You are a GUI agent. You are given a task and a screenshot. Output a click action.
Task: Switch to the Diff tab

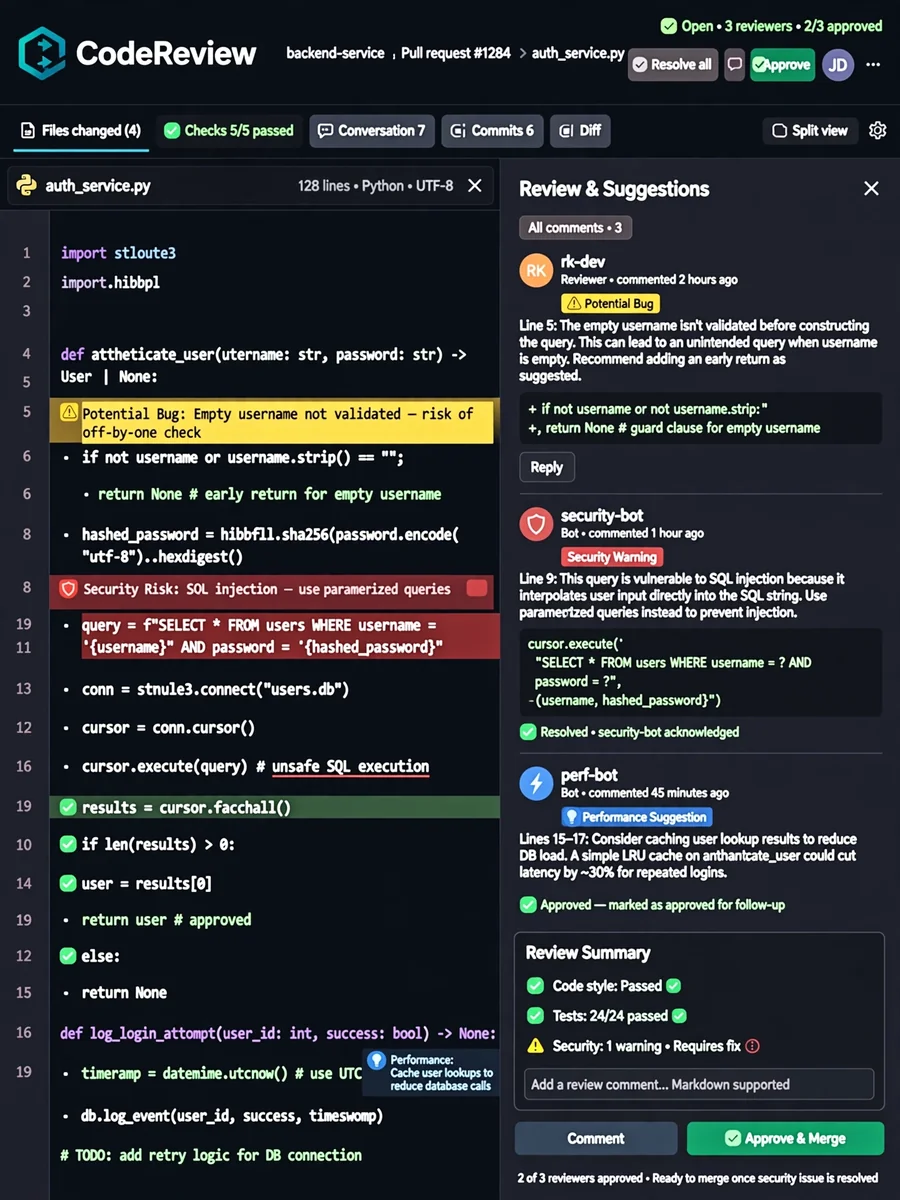click(580, 130)
